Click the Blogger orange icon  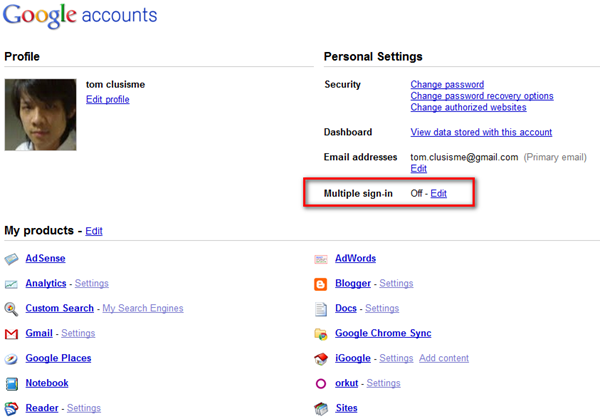click(321, 284)
